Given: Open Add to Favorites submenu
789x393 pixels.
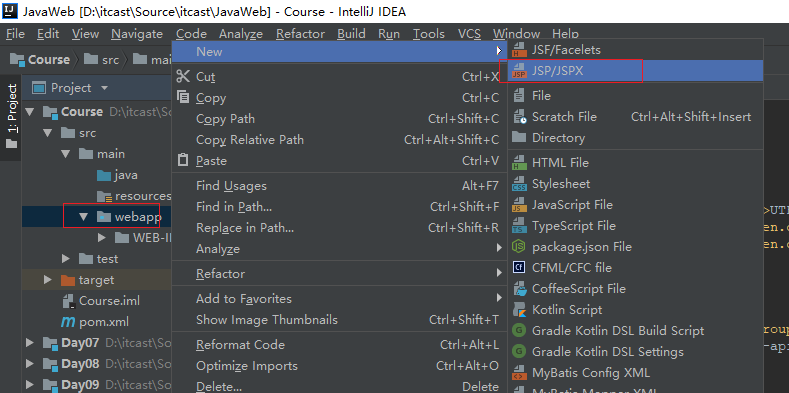Looking at the screenshot, I should click(x=340, y=299).
